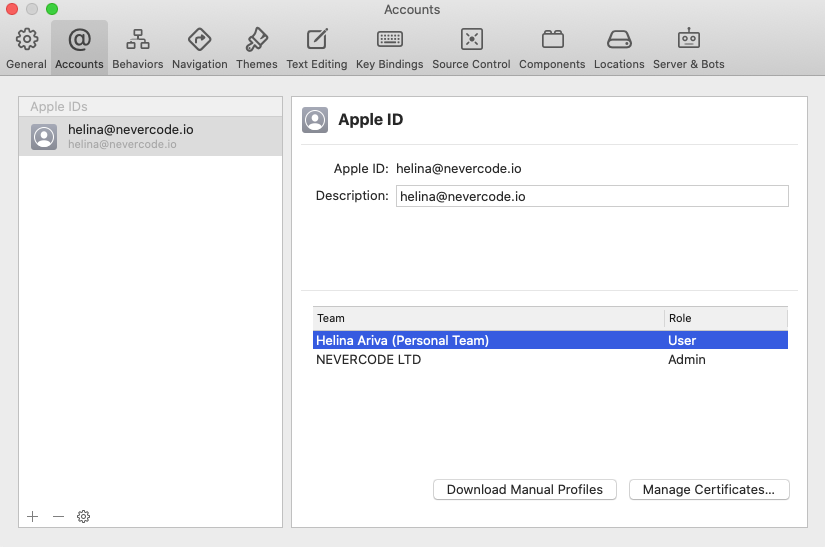The height and width of the screenshot is (547, 825).
Task: Click the account avatar in Apple IDs list
Action: point(44,137)
